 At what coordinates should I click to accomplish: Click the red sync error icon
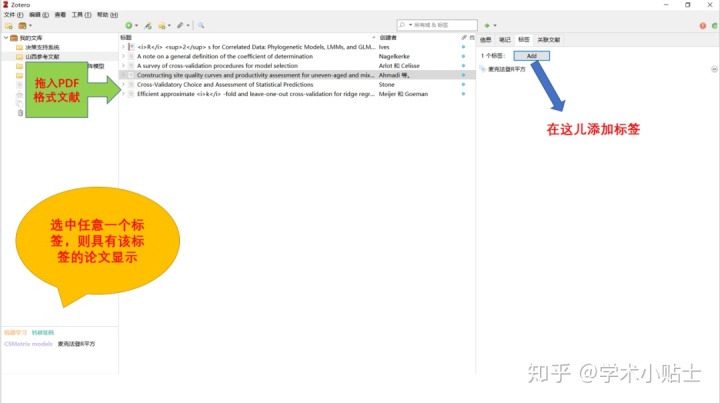coord(703,26)
